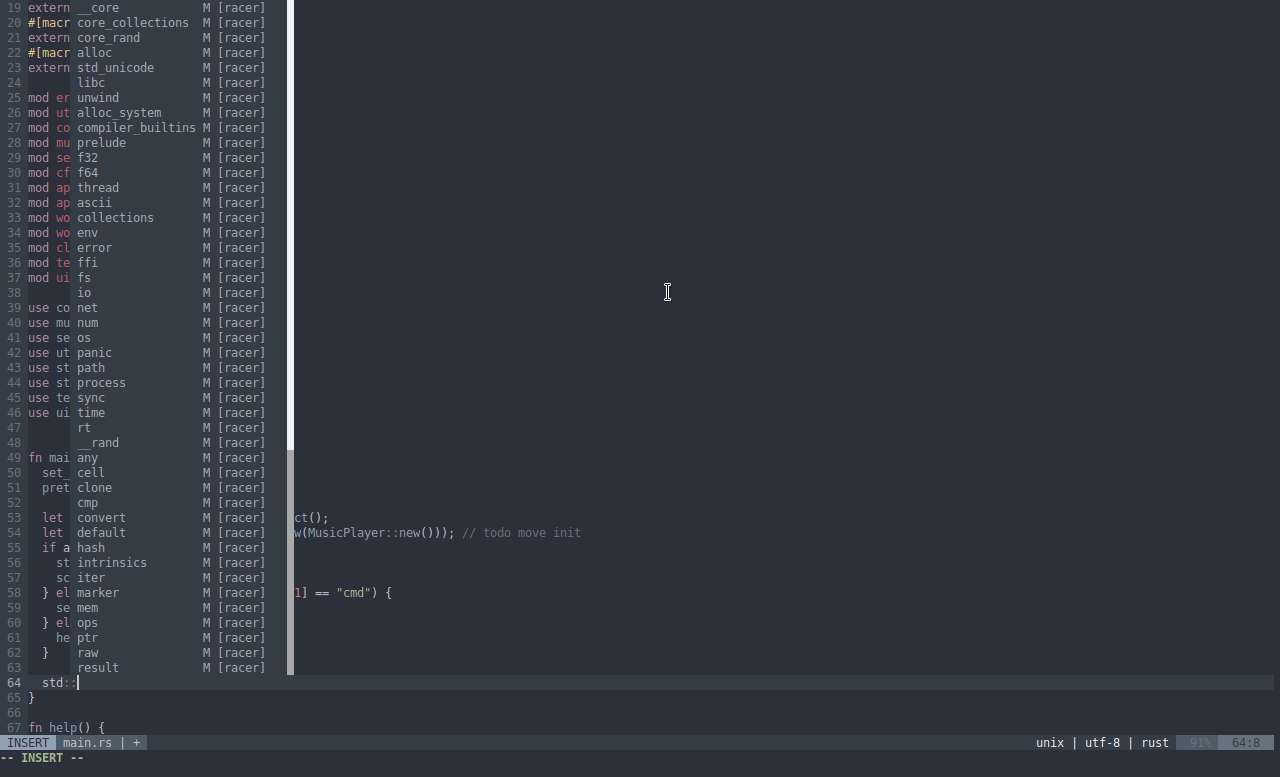Click the MusicPlayer::new text in code
Image resolution: width=1280 pixels, height=777 pixels.
364,533
